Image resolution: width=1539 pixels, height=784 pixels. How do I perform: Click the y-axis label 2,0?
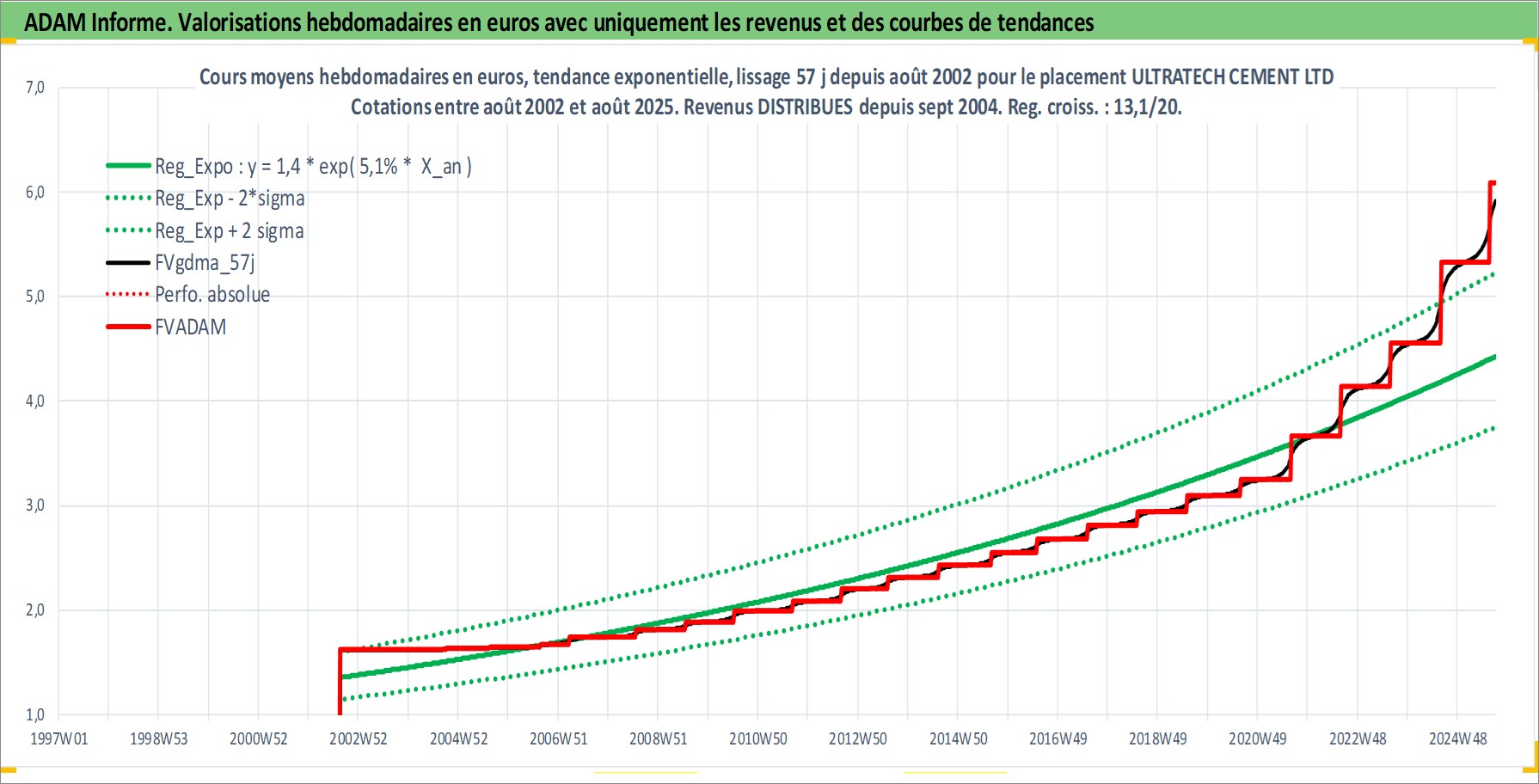click(35, 610)
